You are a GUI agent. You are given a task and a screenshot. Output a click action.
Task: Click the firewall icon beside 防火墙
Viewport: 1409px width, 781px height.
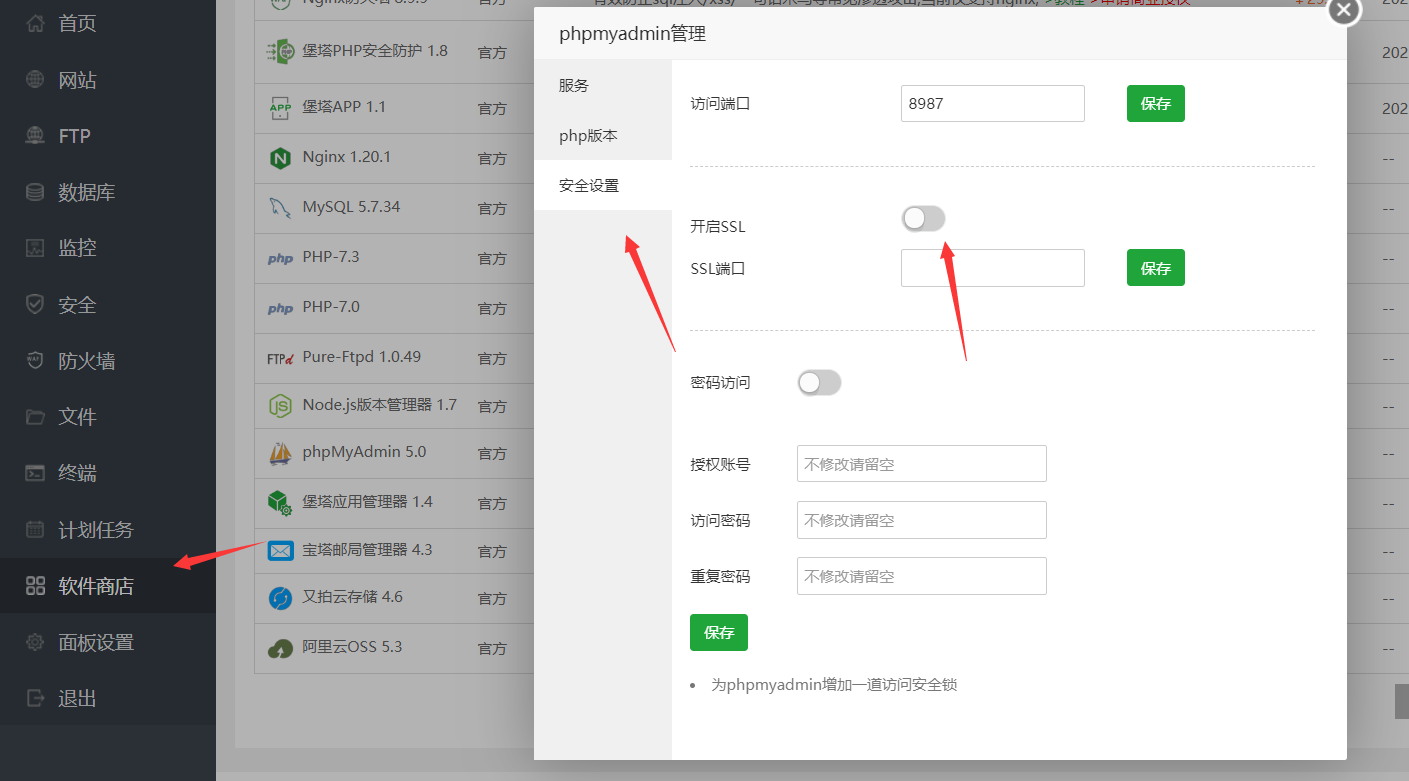(35, 360)
